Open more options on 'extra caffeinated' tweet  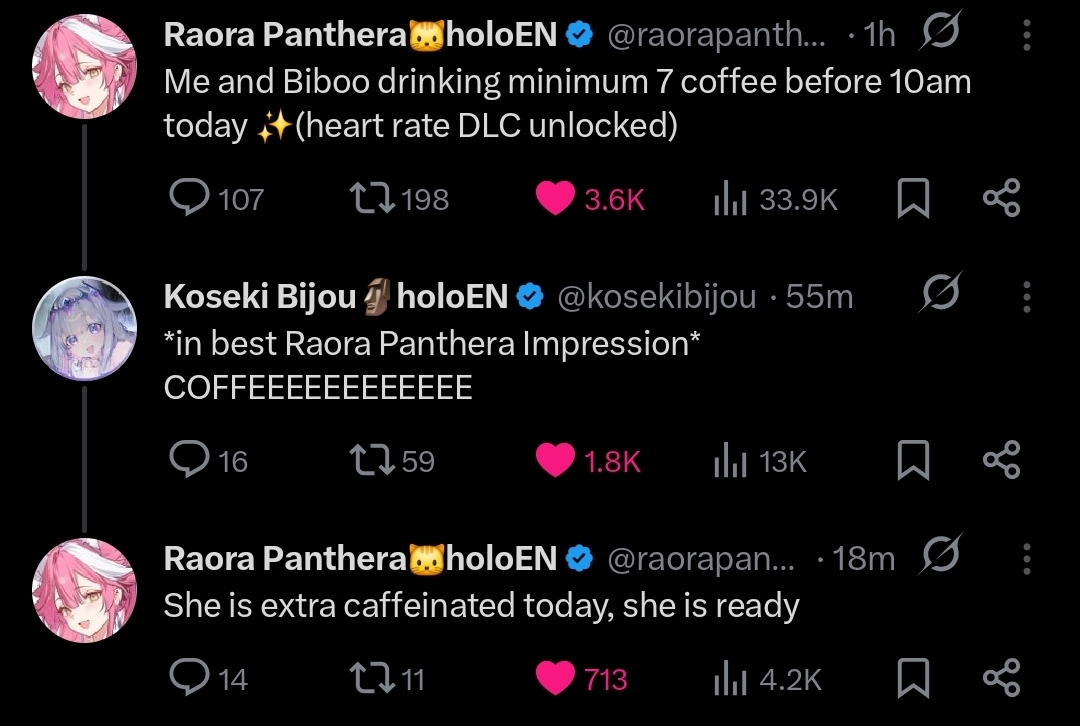(1026, 559)
